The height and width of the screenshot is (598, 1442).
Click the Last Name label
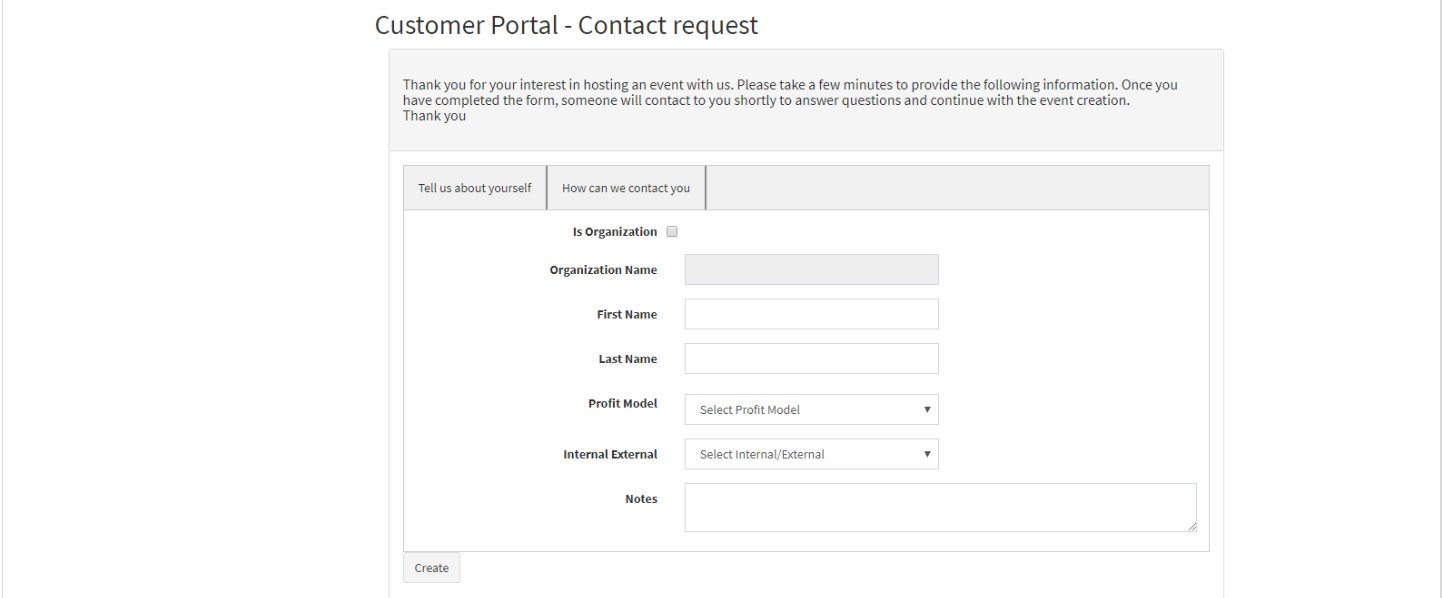pyautogui.click(x=627, y=359)
